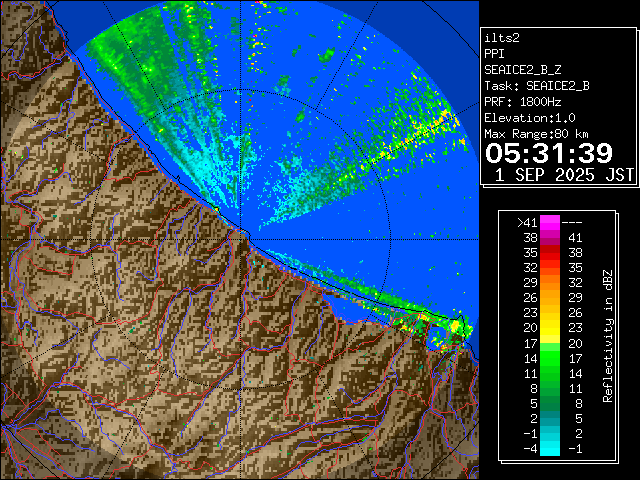
Task: Click the SEAICE2_B_Z product name
Action: coord(522,69)
